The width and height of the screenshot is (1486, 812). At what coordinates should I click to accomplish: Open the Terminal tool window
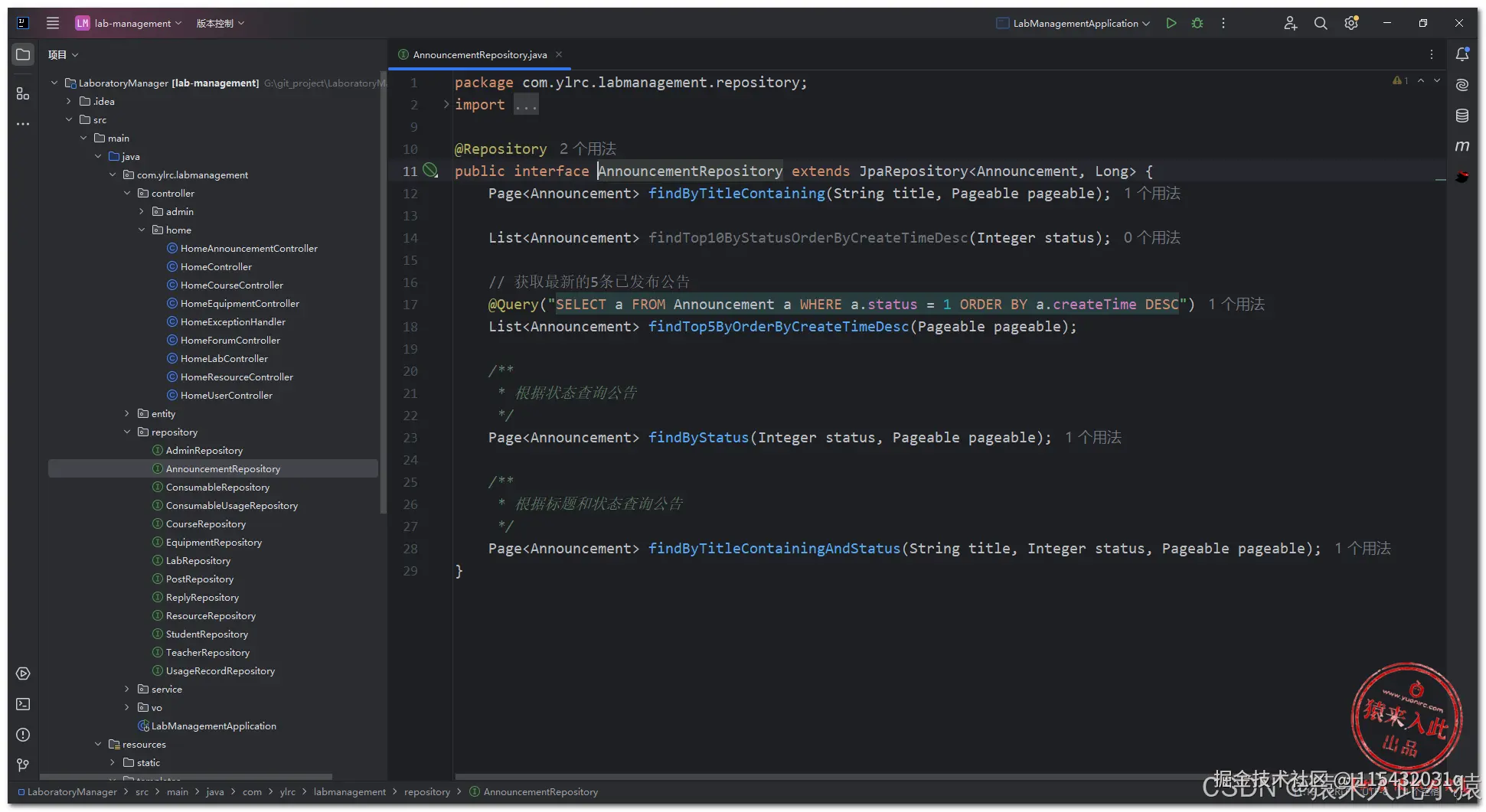(x=23, y=704)
